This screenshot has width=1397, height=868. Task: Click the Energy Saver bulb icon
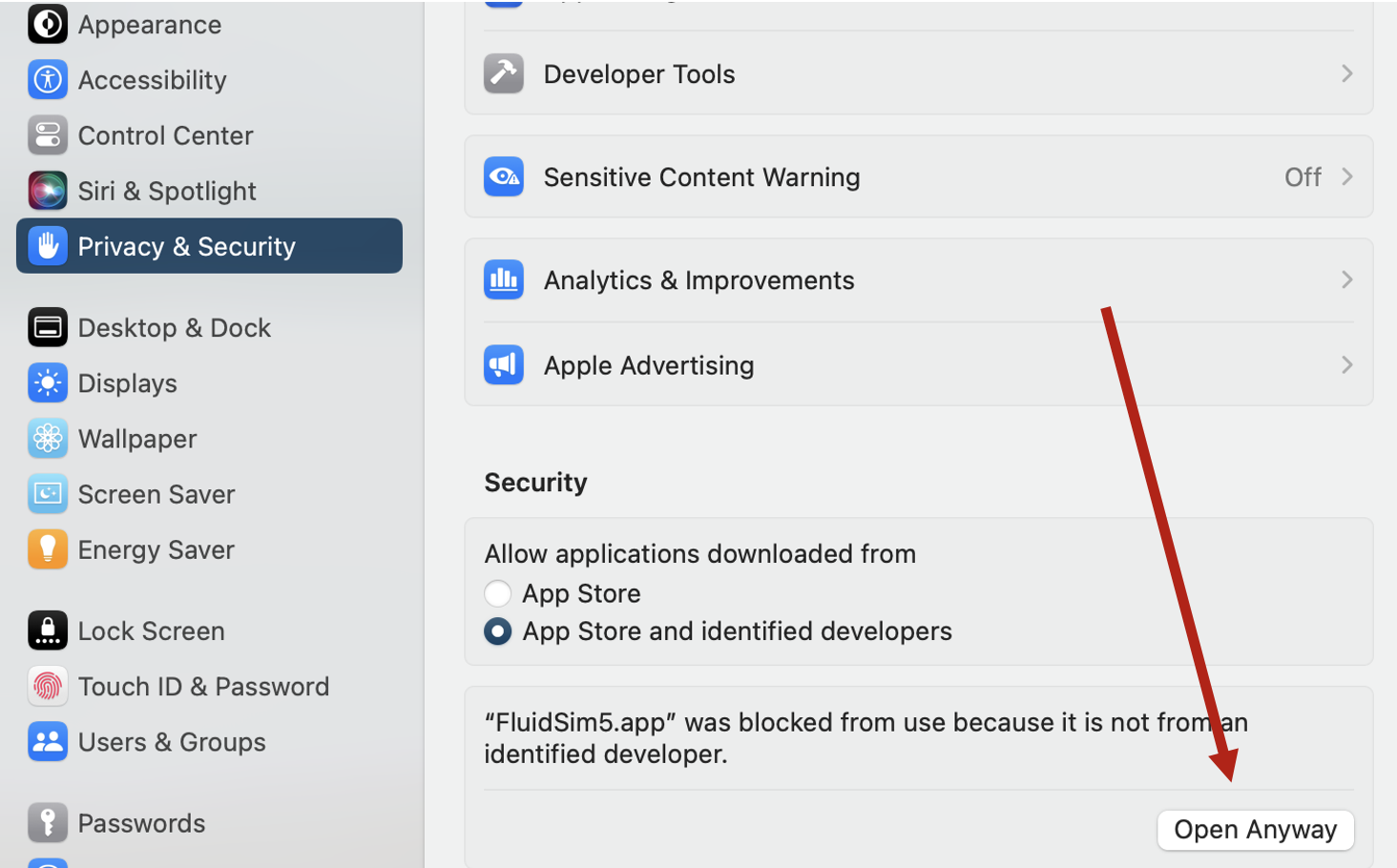[47, 549]
